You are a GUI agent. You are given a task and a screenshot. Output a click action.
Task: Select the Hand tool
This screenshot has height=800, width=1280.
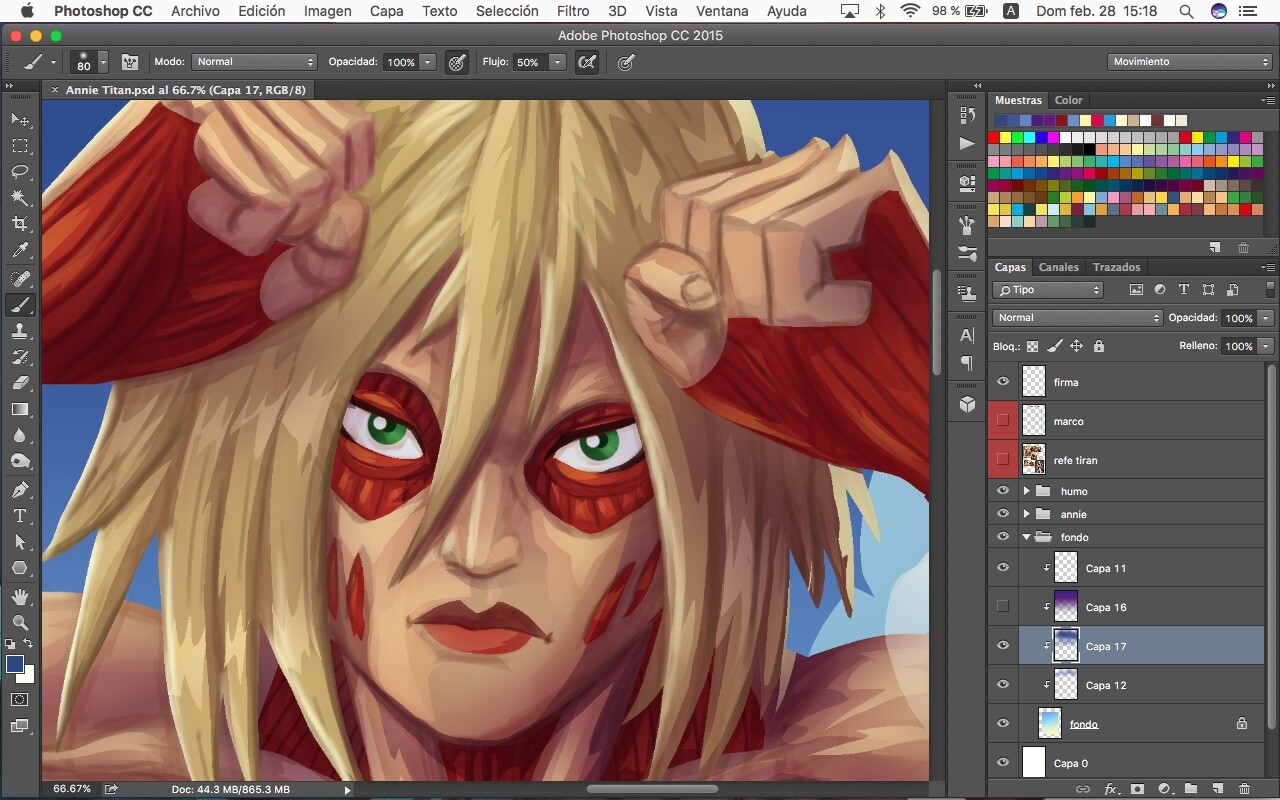click(20, 597)
